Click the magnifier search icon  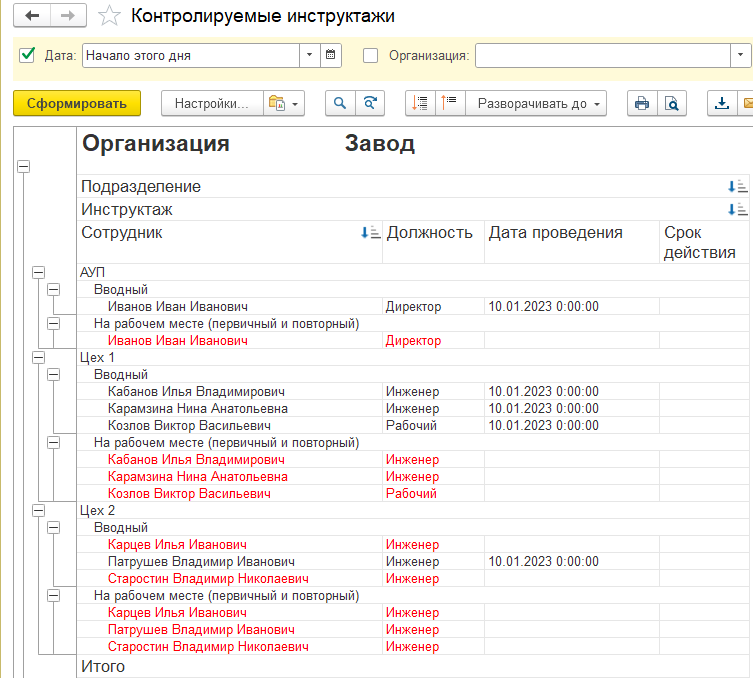point(340,103)
